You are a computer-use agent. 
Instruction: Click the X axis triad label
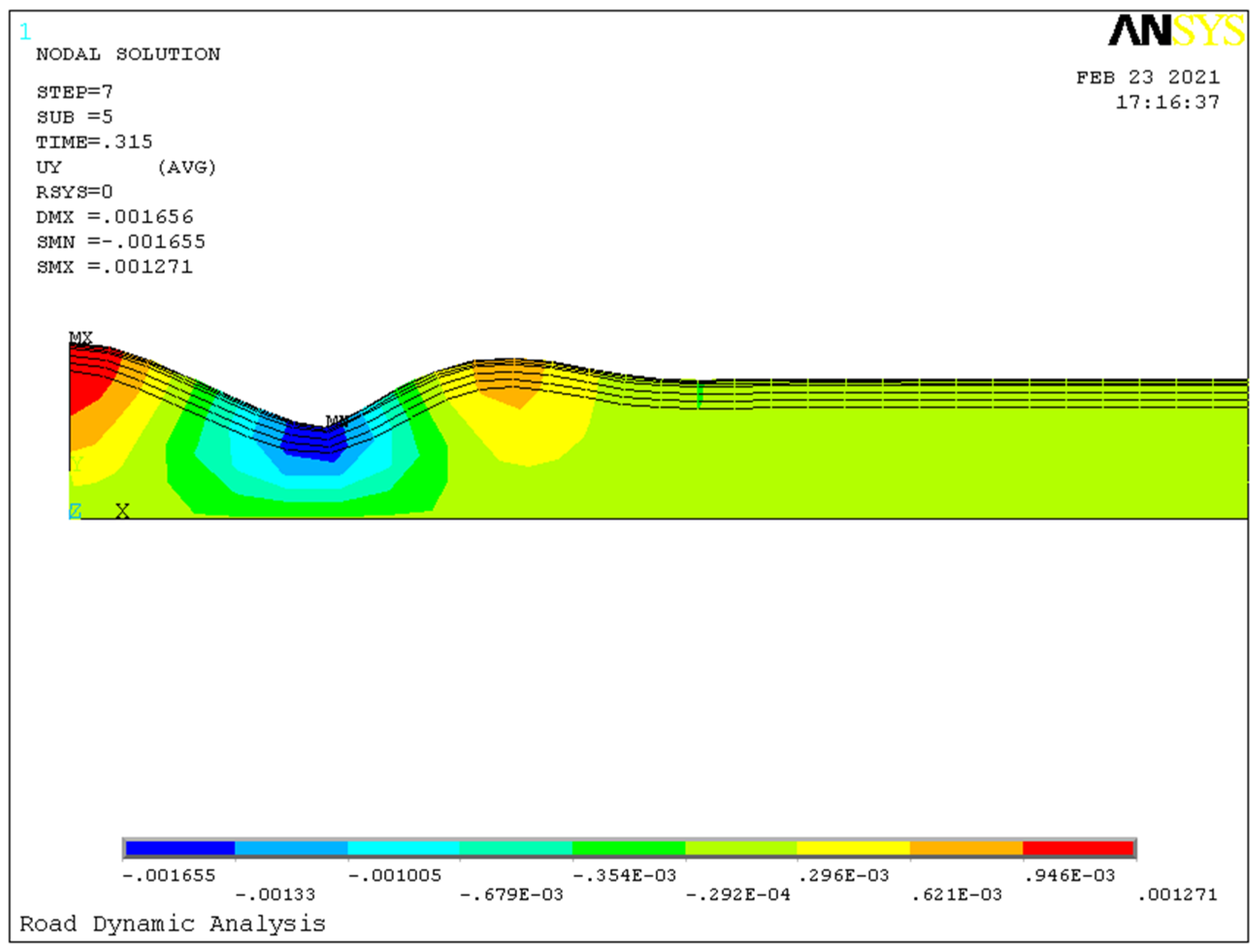coord(122,511)
